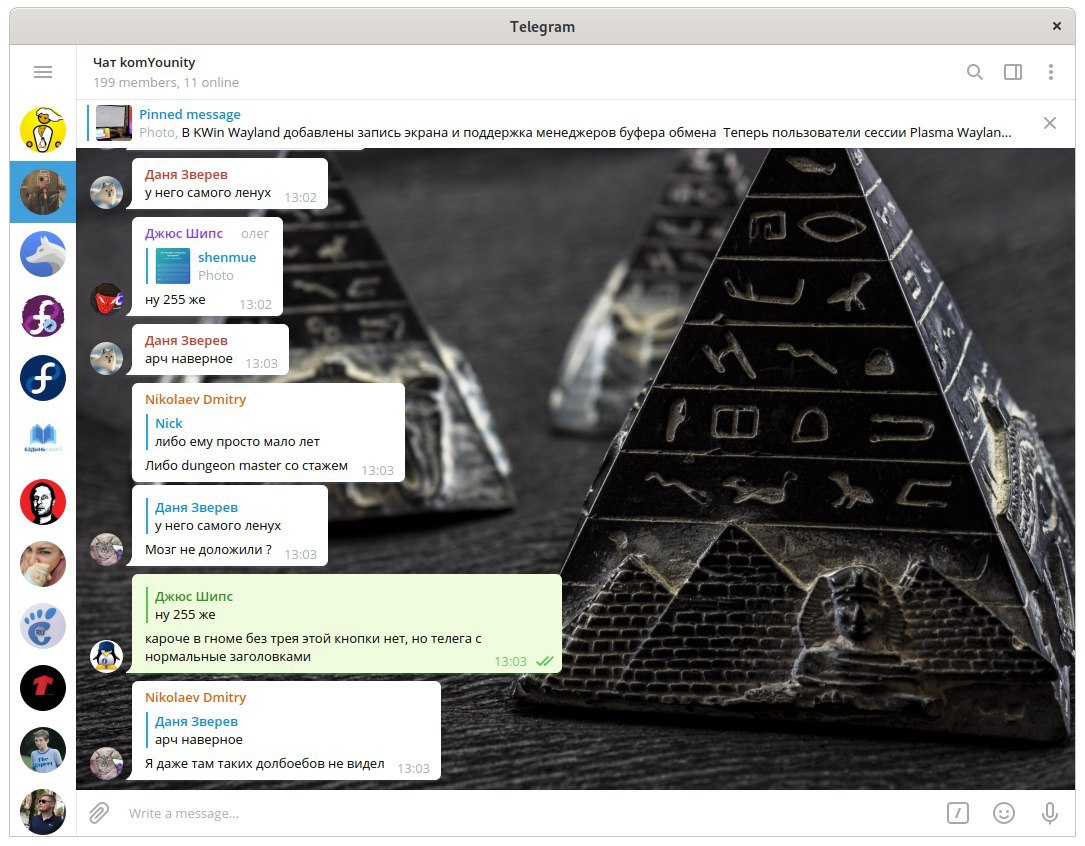The image size is (1085, 846).
Task: Open the purple Fedora logo chat
Action: pos(43,316)
